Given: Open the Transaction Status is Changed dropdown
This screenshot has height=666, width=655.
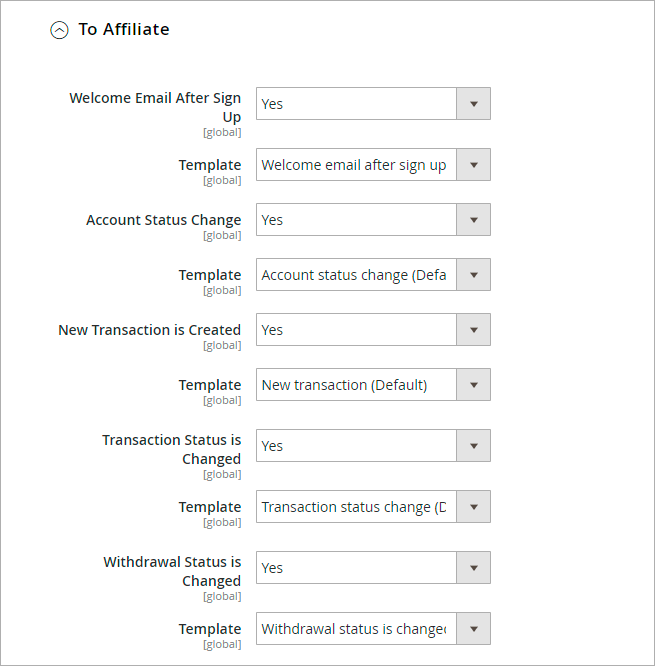Looking at the screenshot, I should pyautogui.click(x=372, y=446).
